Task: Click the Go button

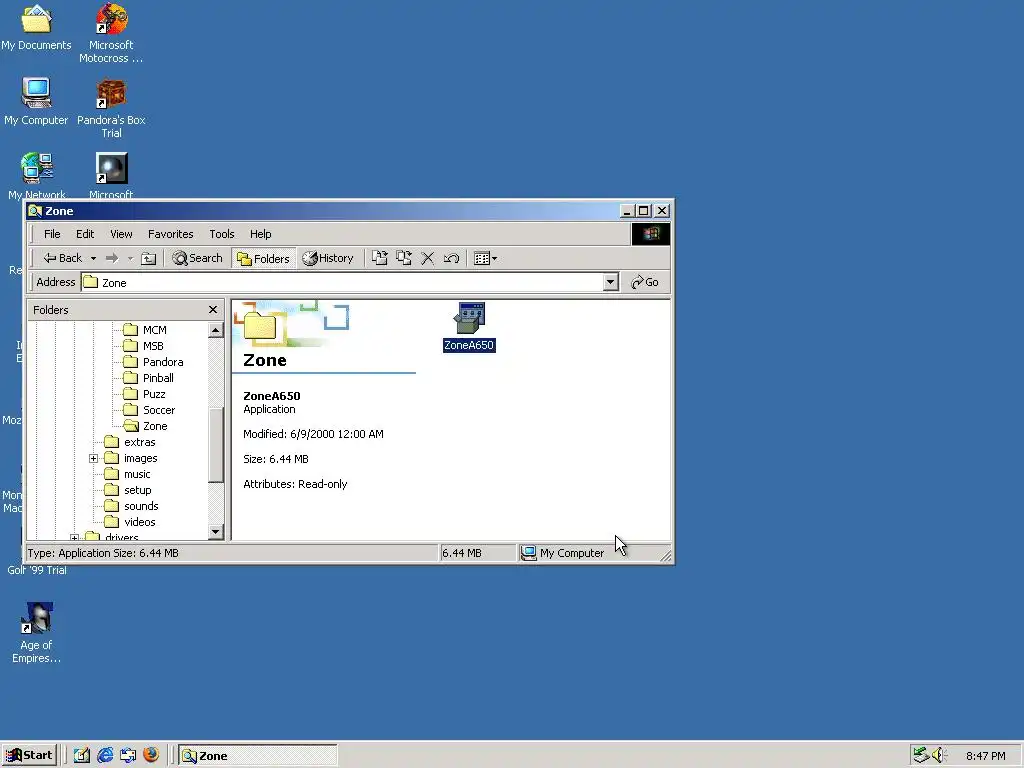Action: (x=645, y=282)
